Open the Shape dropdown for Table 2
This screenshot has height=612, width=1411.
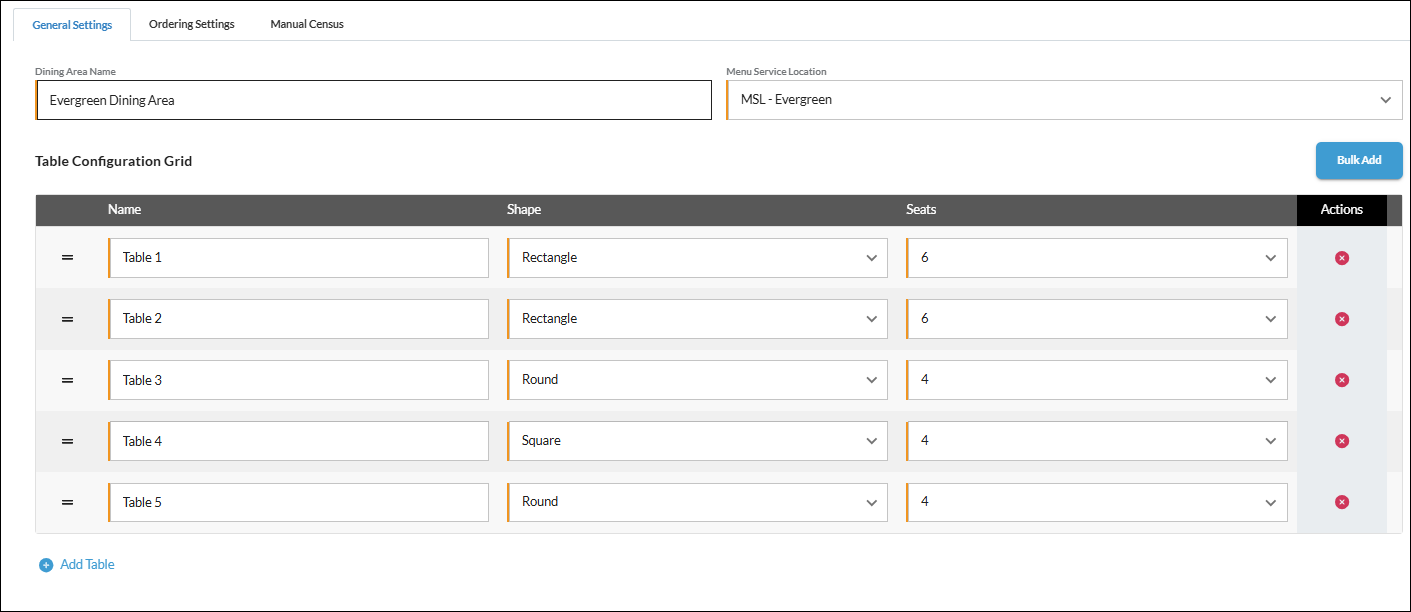(x=697, y=319)
